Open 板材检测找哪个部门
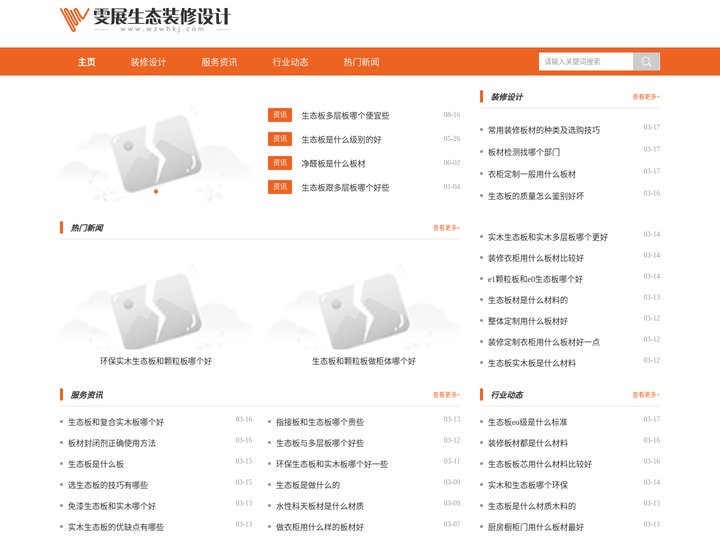The image size is (720, 540). tap(523, 152)
